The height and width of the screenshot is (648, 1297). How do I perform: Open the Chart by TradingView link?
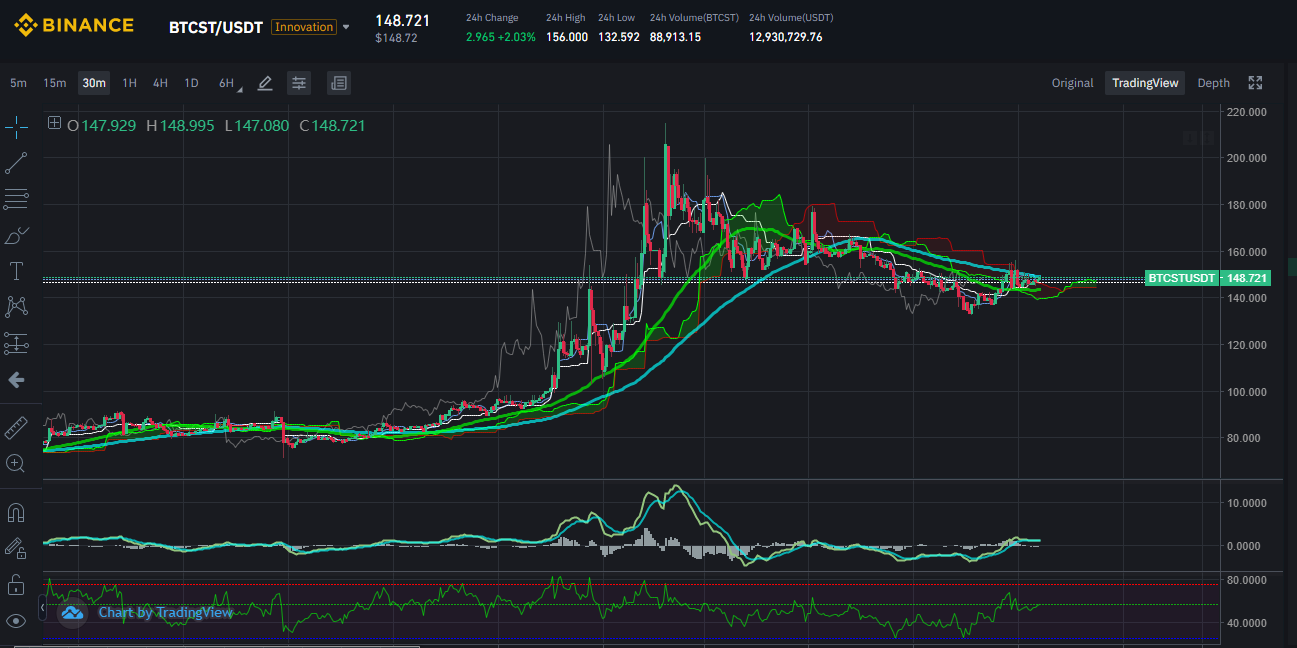[165, 612]
